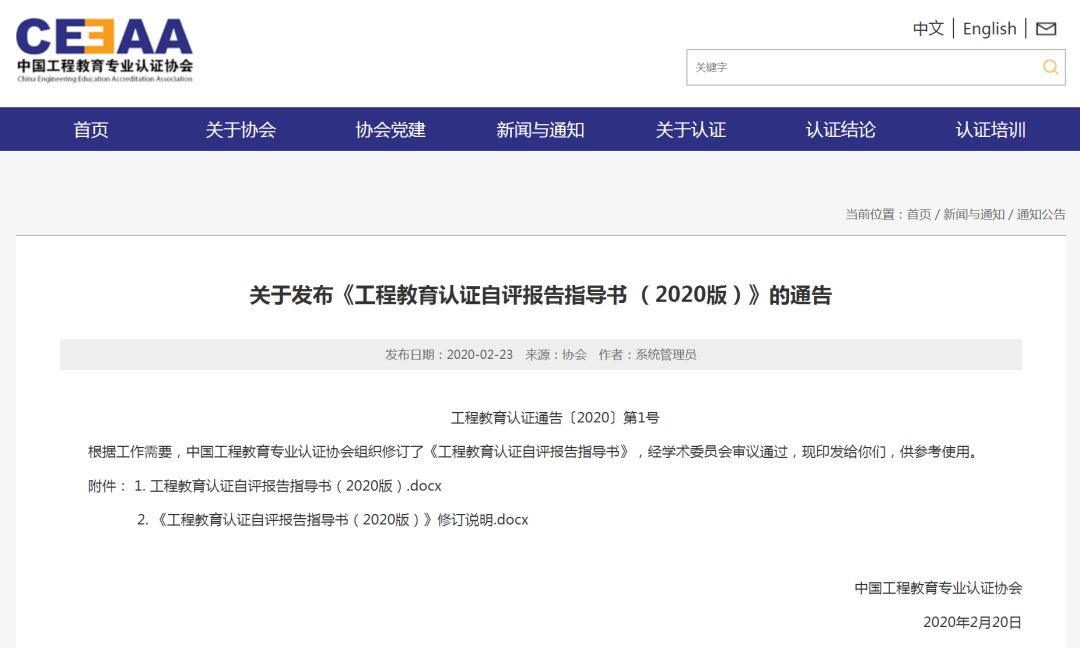The width and height of the screenshot is (1080, 648).
Task: Open the 认证培训 menu item
Action: [x=990, y=129]
